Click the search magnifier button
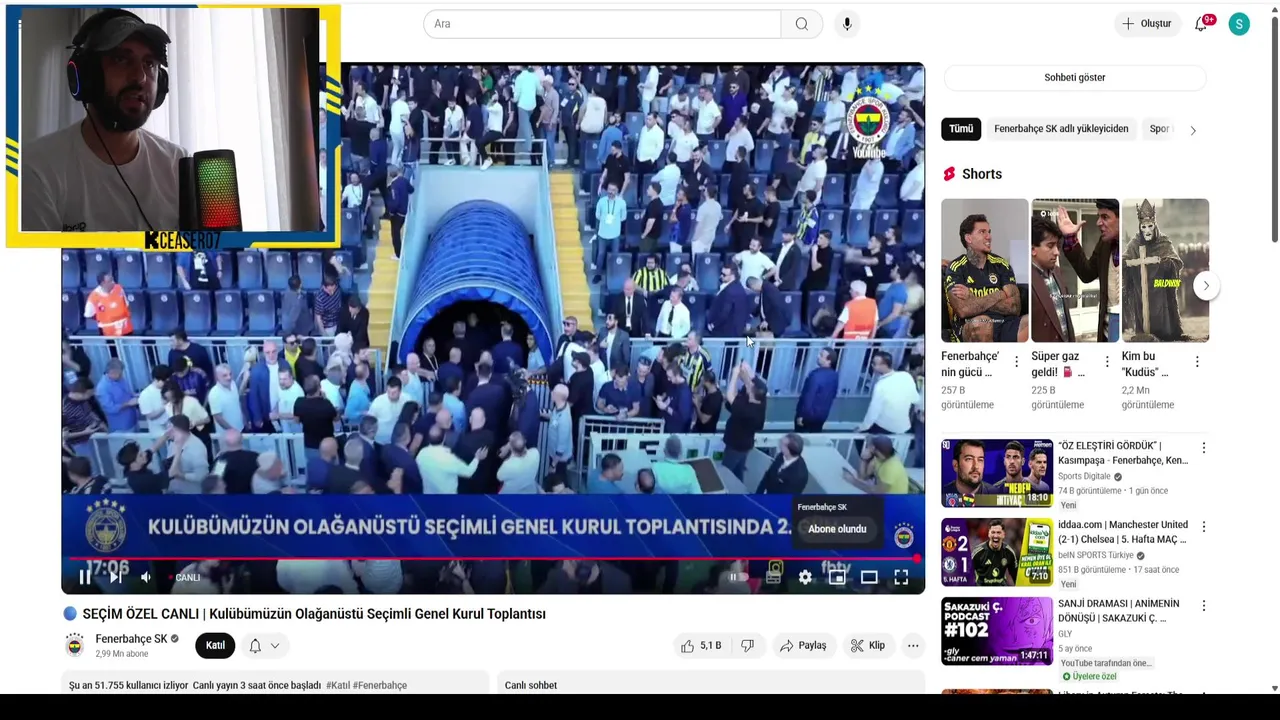 click(801, 24)
